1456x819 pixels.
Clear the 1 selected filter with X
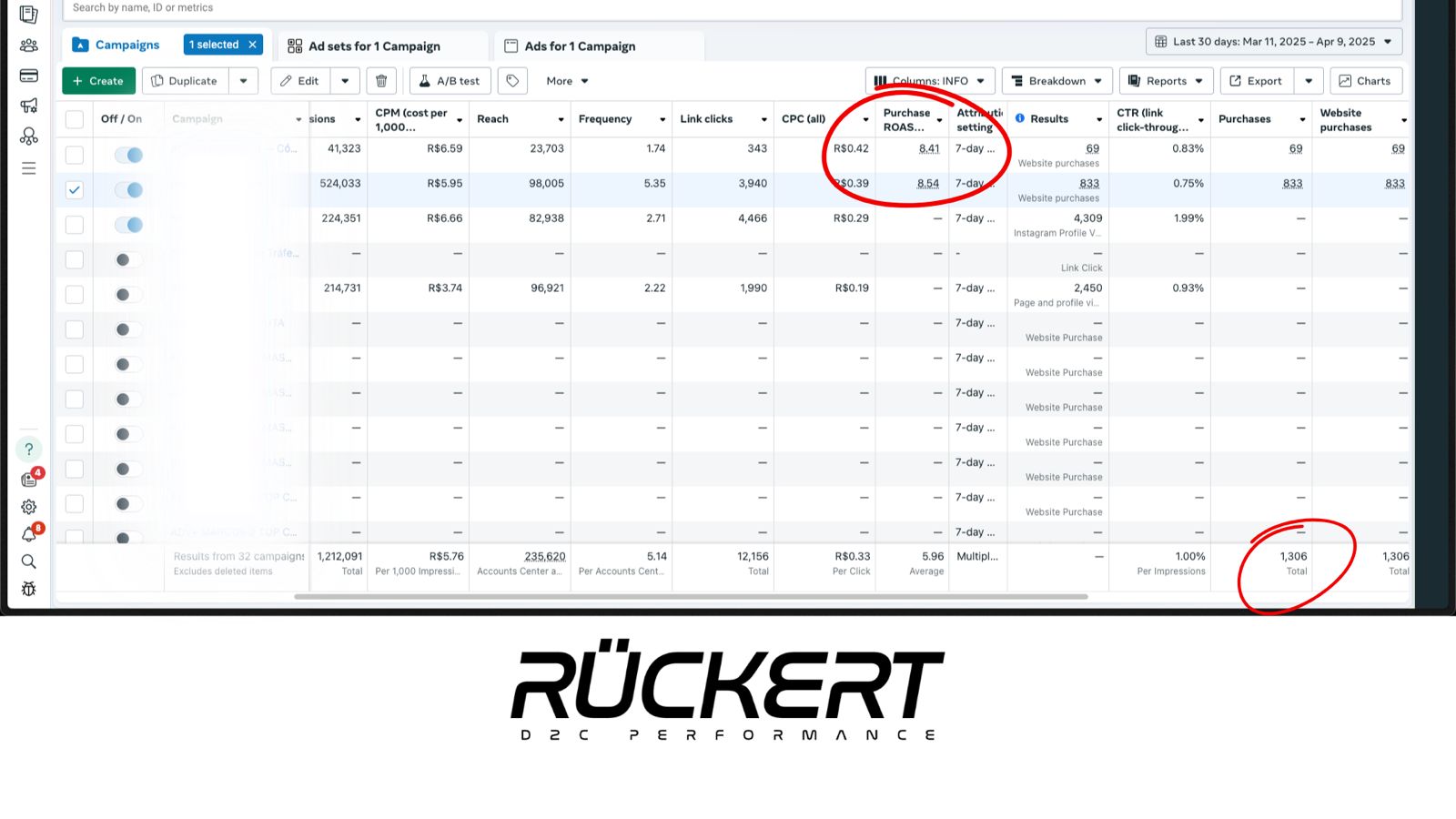(x=252, y=45)
